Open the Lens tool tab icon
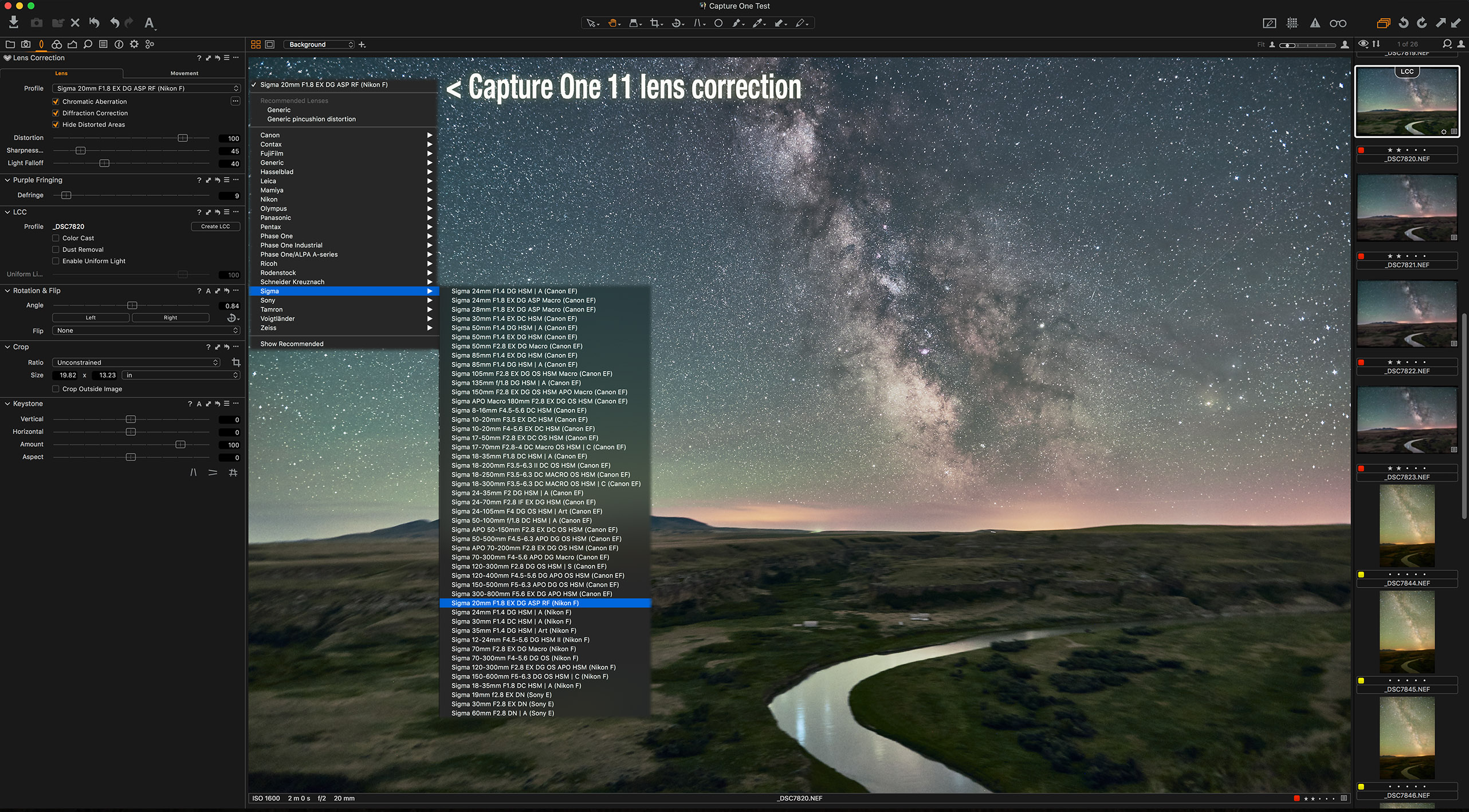Image resolution: width=1469 pixels, height=812 pixels. point(41,44)
